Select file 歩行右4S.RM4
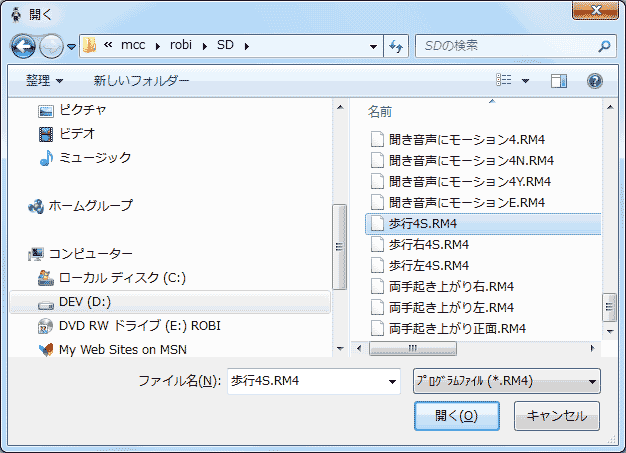This screenshot has height=453, width=626. point(428,244)
